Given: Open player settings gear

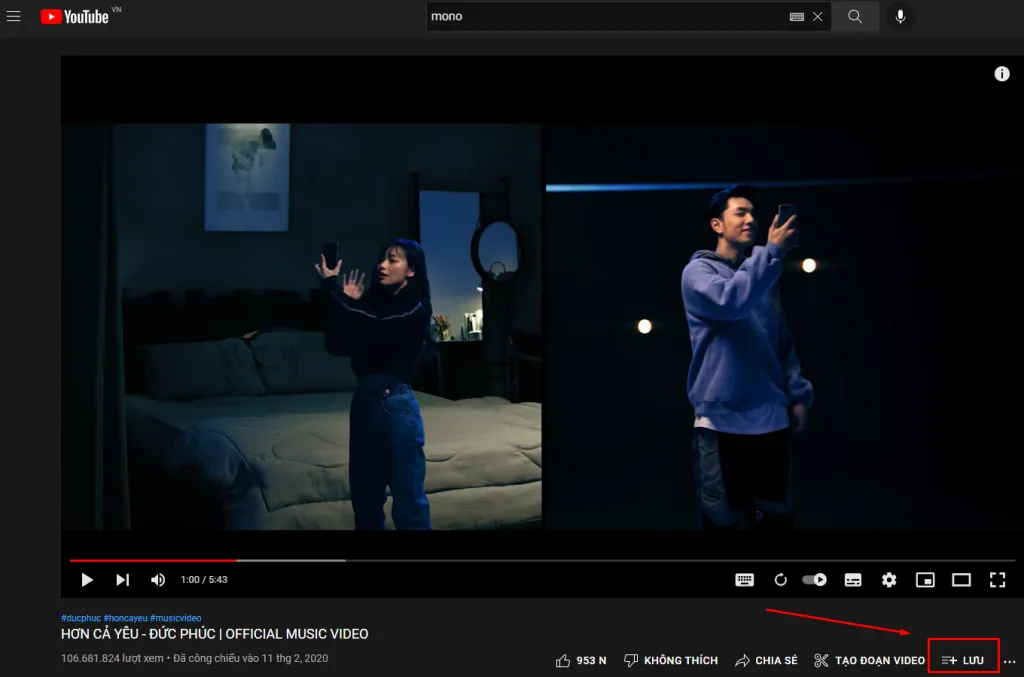Looking at the screenshot, I should click(889, 580).
